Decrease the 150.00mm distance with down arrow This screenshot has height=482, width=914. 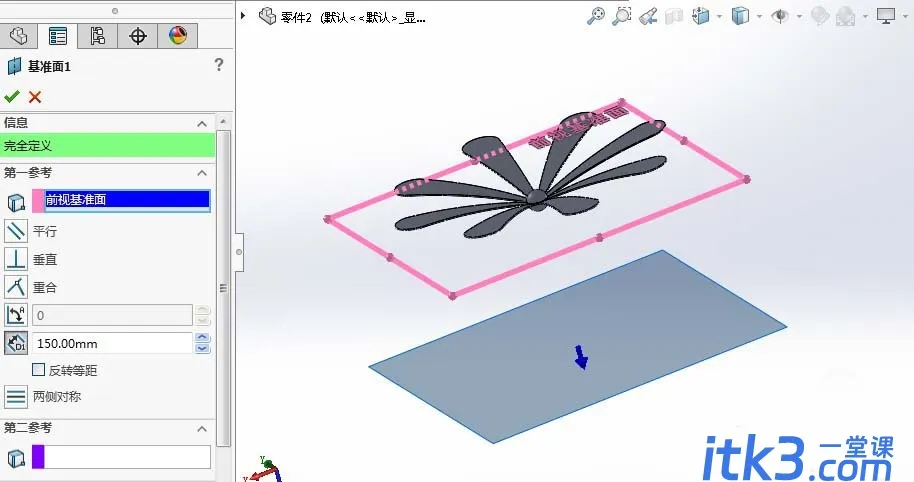click(202, 349)
